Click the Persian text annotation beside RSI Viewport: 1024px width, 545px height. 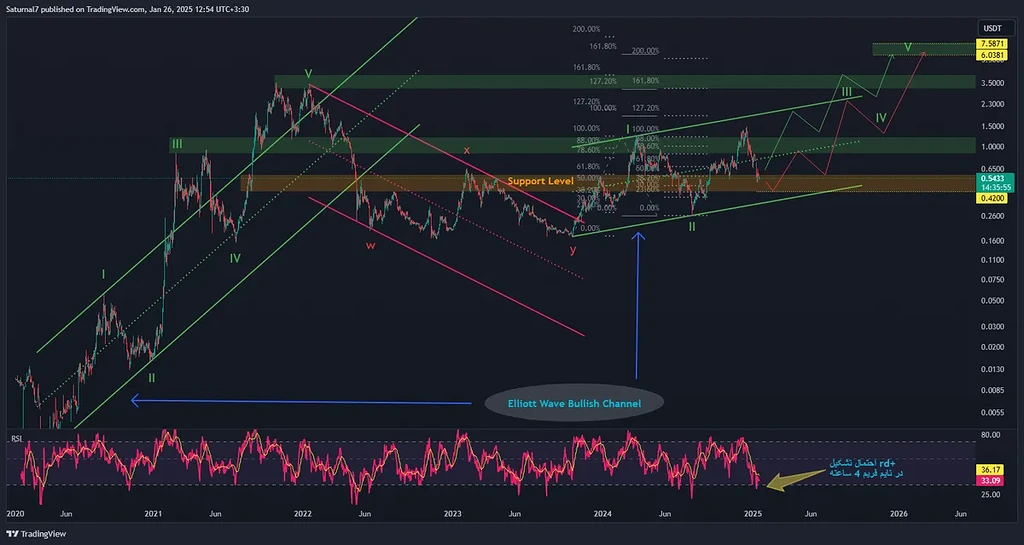pyautogui.click(x=866, y=468)
